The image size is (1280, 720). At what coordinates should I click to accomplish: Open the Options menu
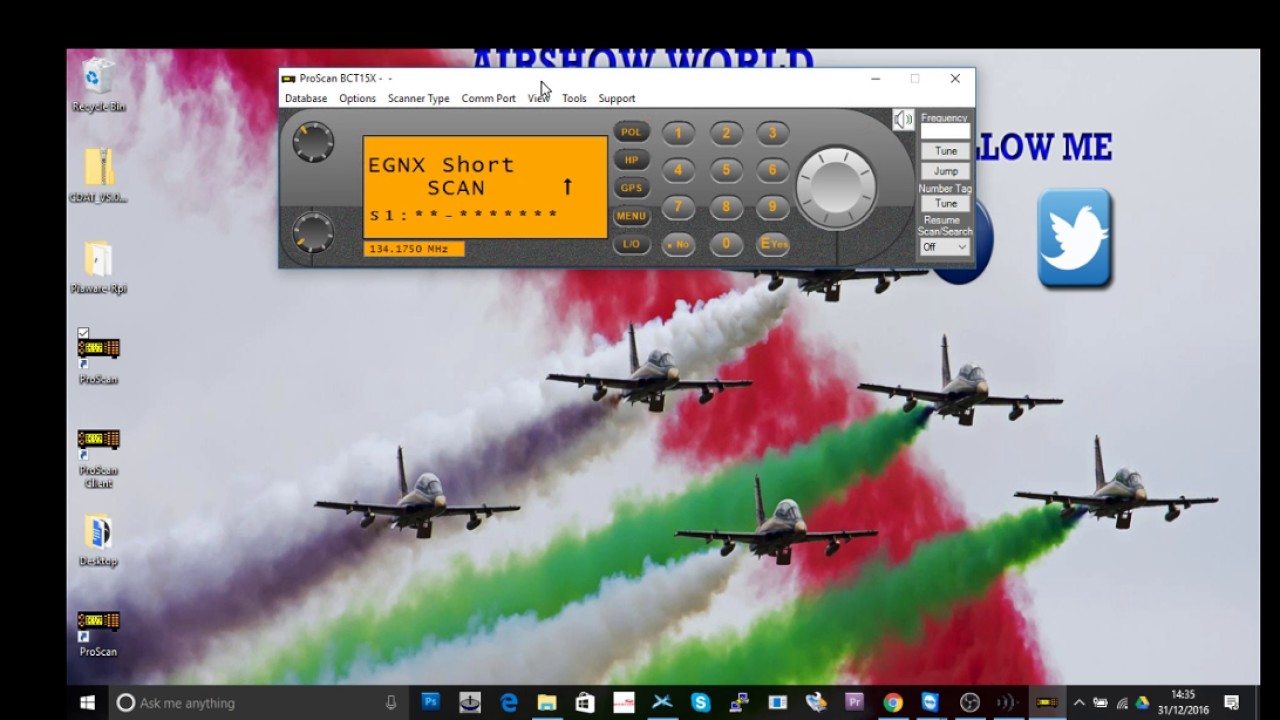point(357,98)
